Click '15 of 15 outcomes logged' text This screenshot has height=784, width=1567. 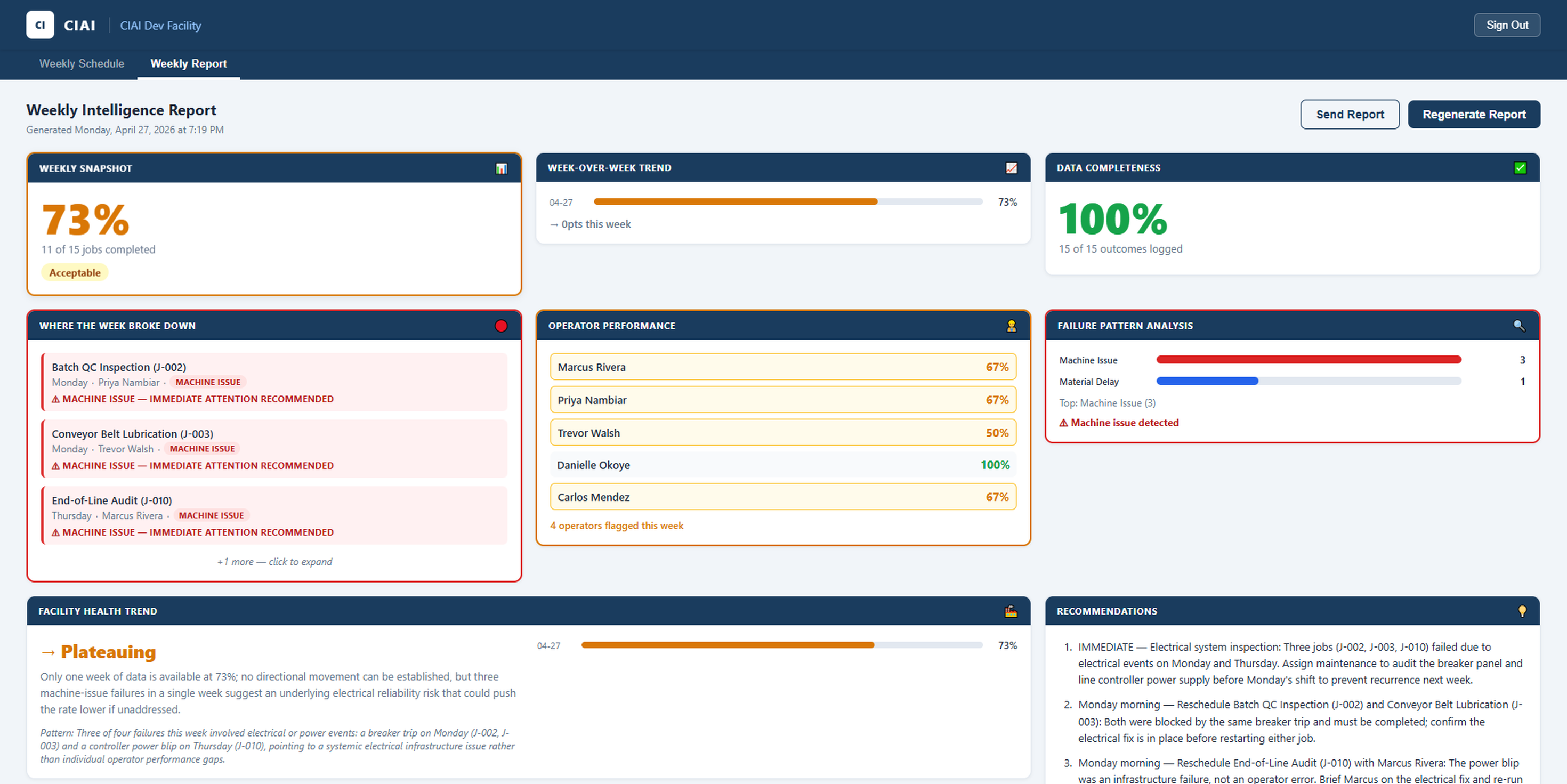1120,249
